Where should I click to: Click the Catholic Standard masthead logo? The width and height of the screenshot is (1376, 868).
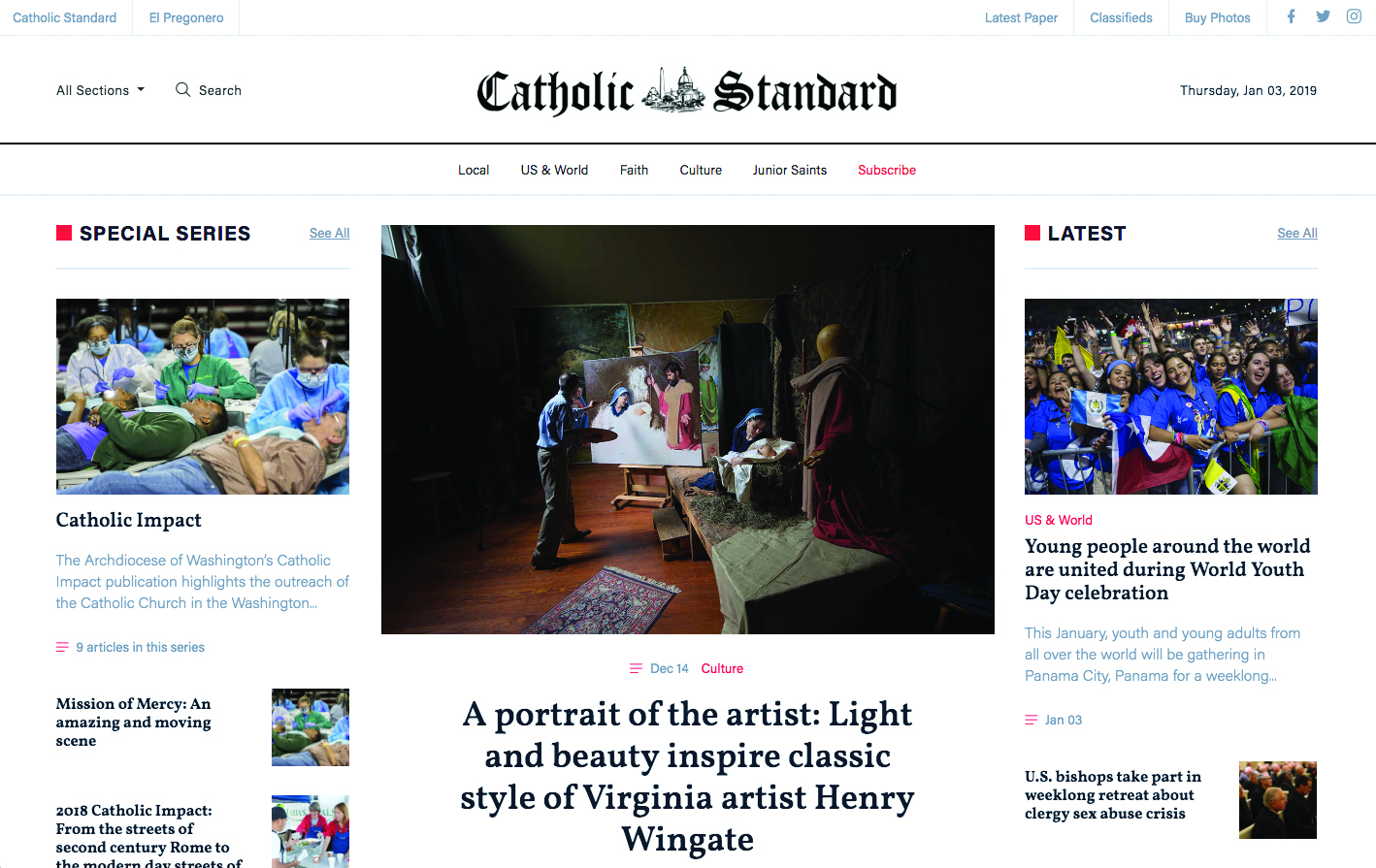(x=687, y=91)
